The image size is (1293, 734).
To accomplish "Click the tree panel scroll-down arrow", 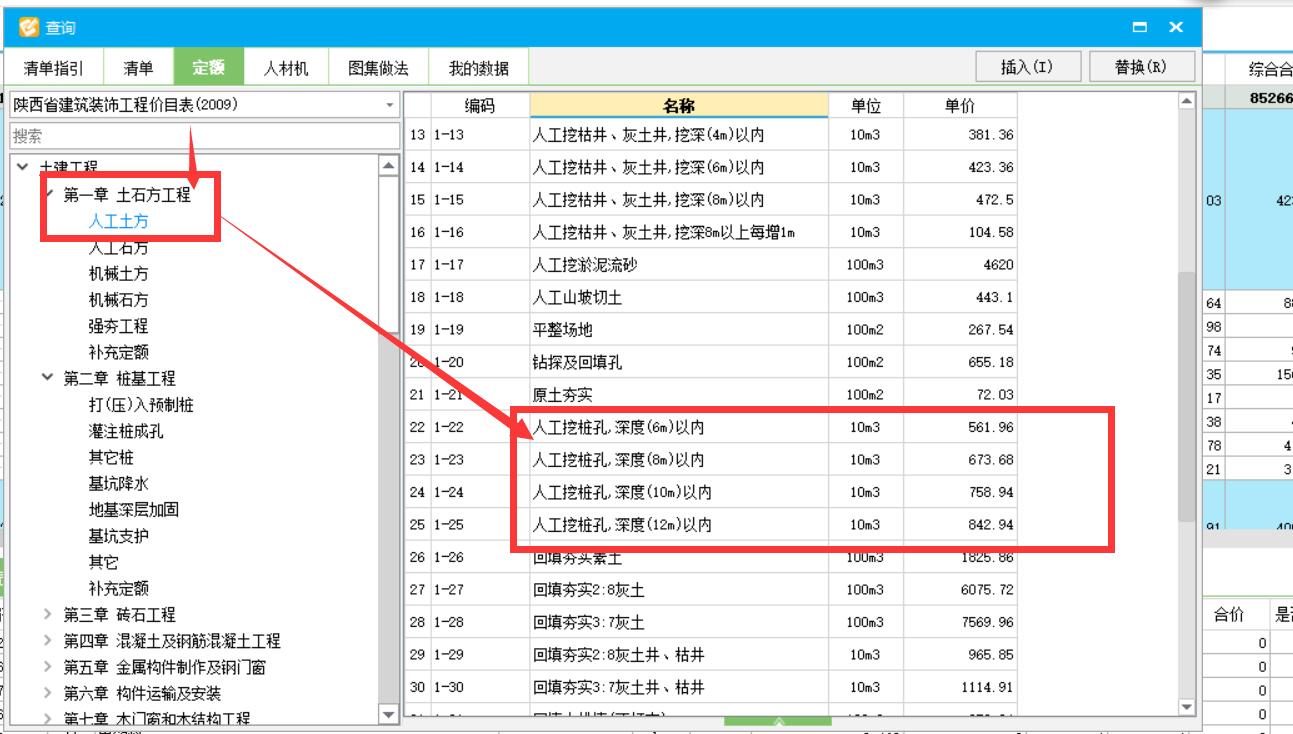I will pyautogui.click(x=389, y=713).
